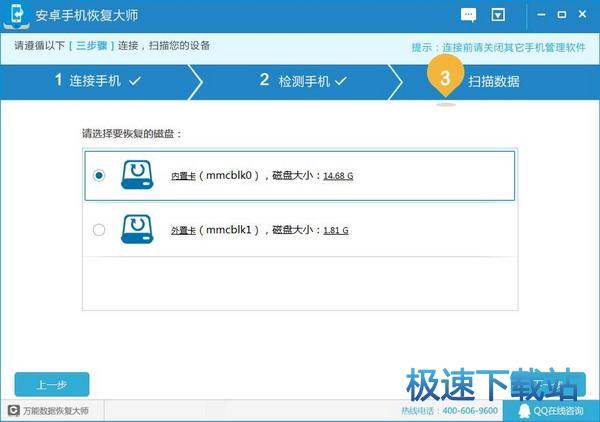Click the tip text about closing phone managers

(499, 47)
